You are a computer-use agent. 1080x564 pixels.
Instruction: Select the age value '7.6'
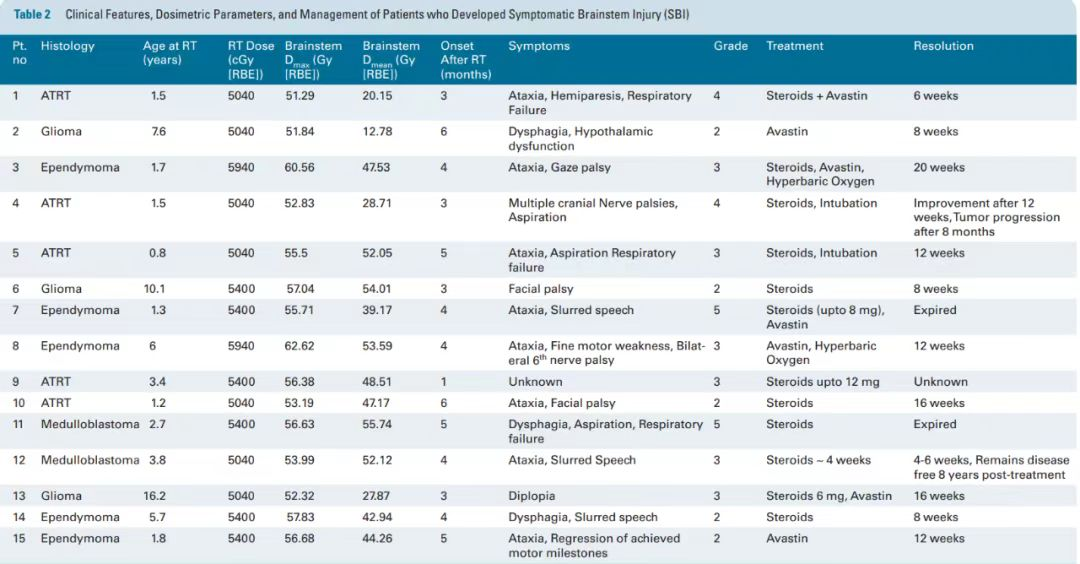158,132
